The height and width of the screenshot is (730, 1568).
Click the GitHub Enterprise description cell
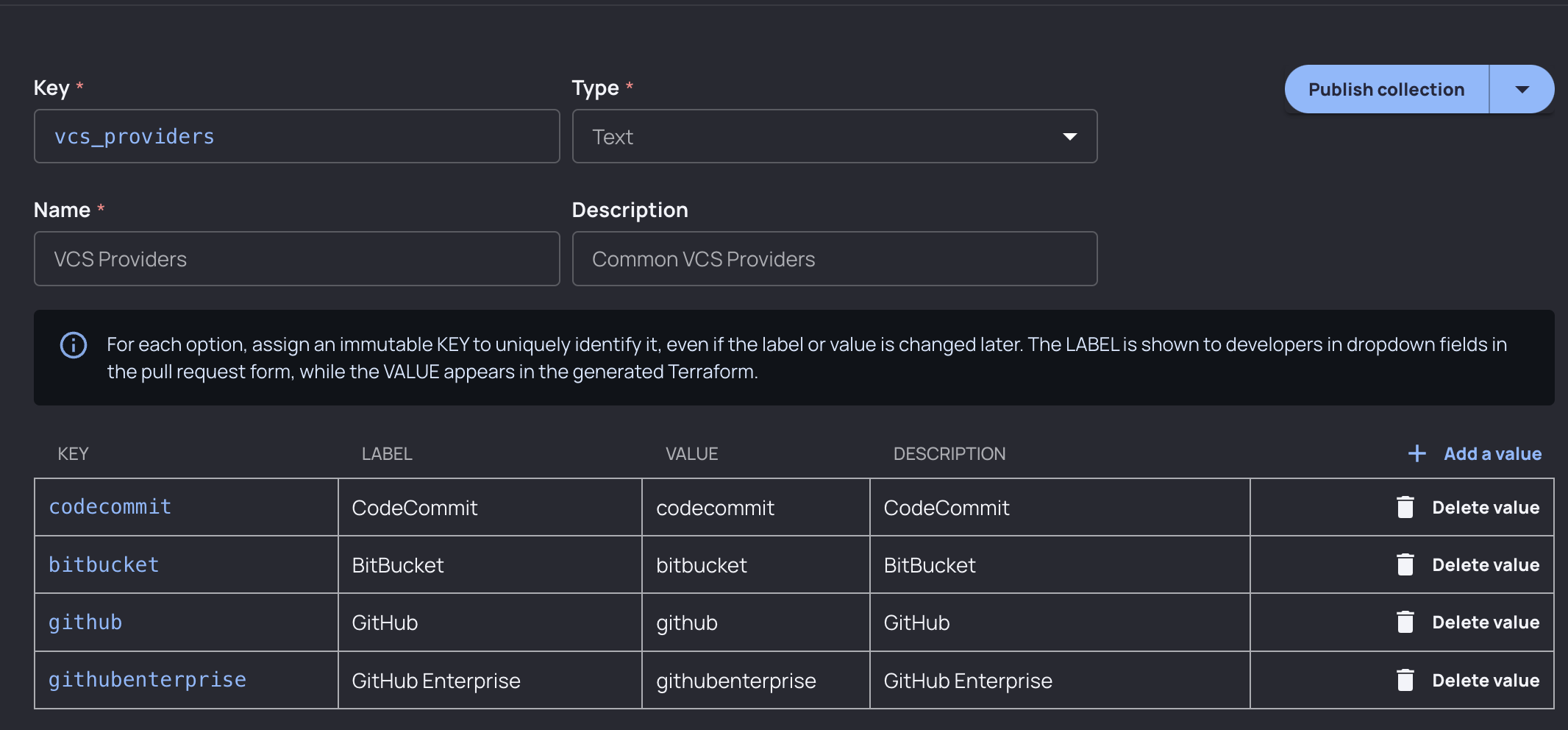click(x=1060, y=680)
